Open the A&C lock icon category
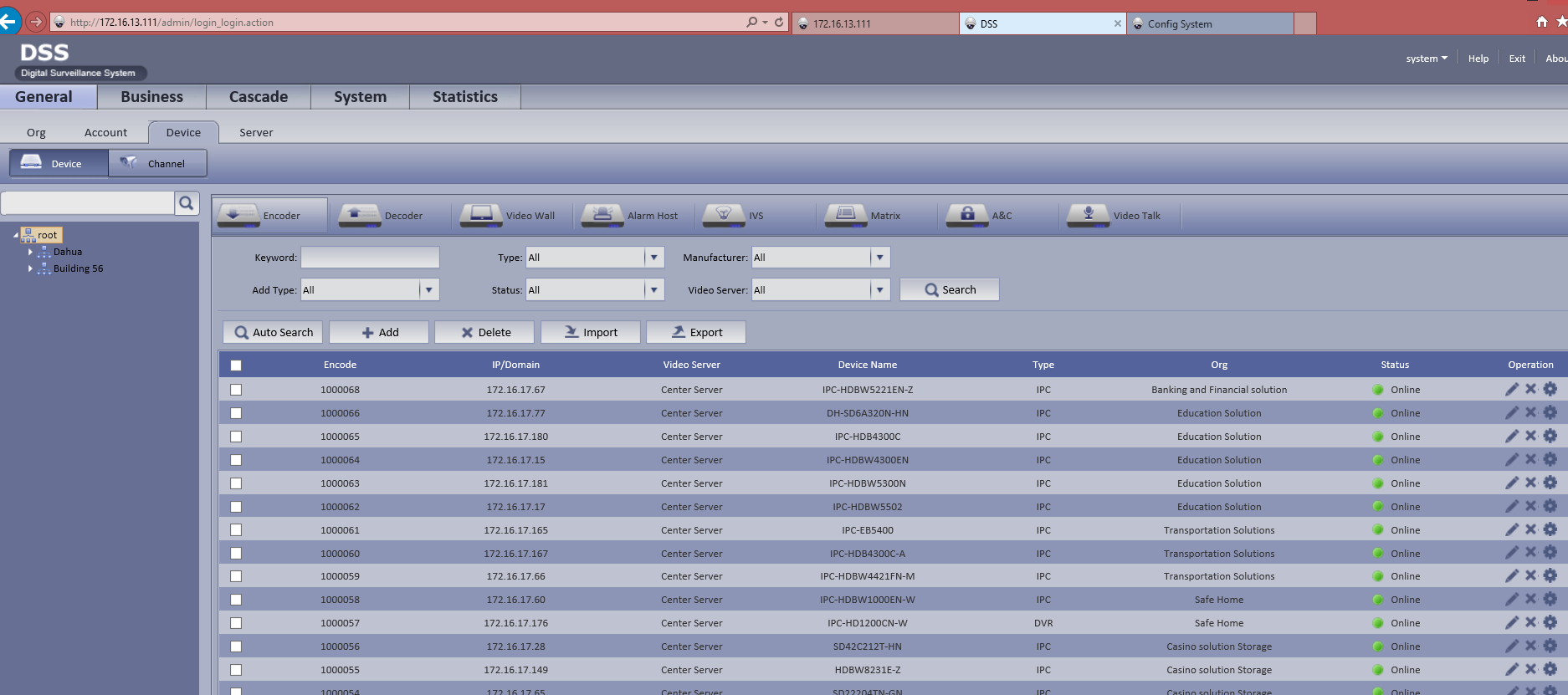This screenshot has height=695, width=1568. pyautogui.click(x=966, y=215)
